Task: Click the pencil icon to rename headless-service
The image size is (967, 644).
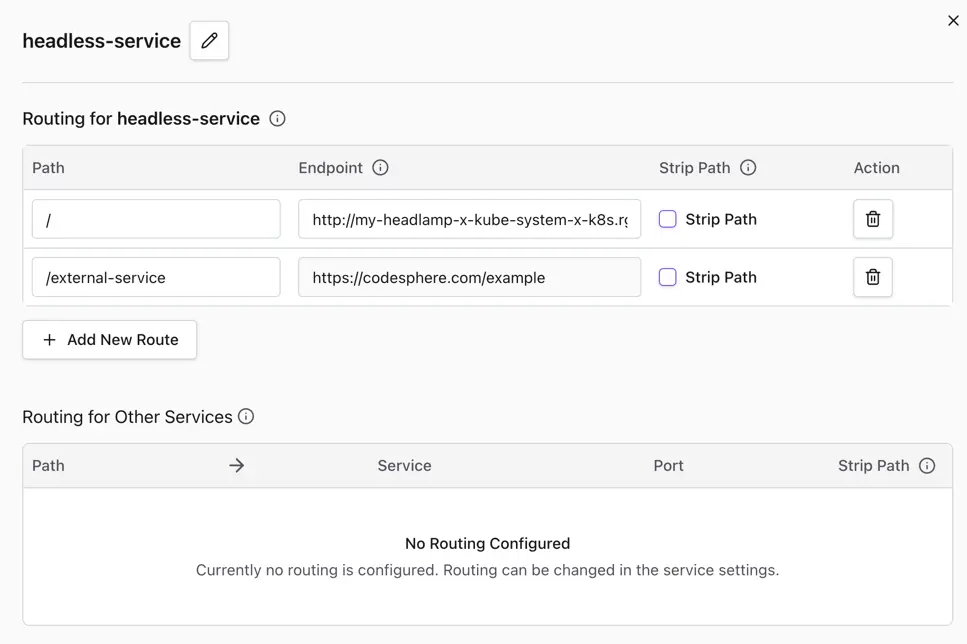Action: [209, 41]
